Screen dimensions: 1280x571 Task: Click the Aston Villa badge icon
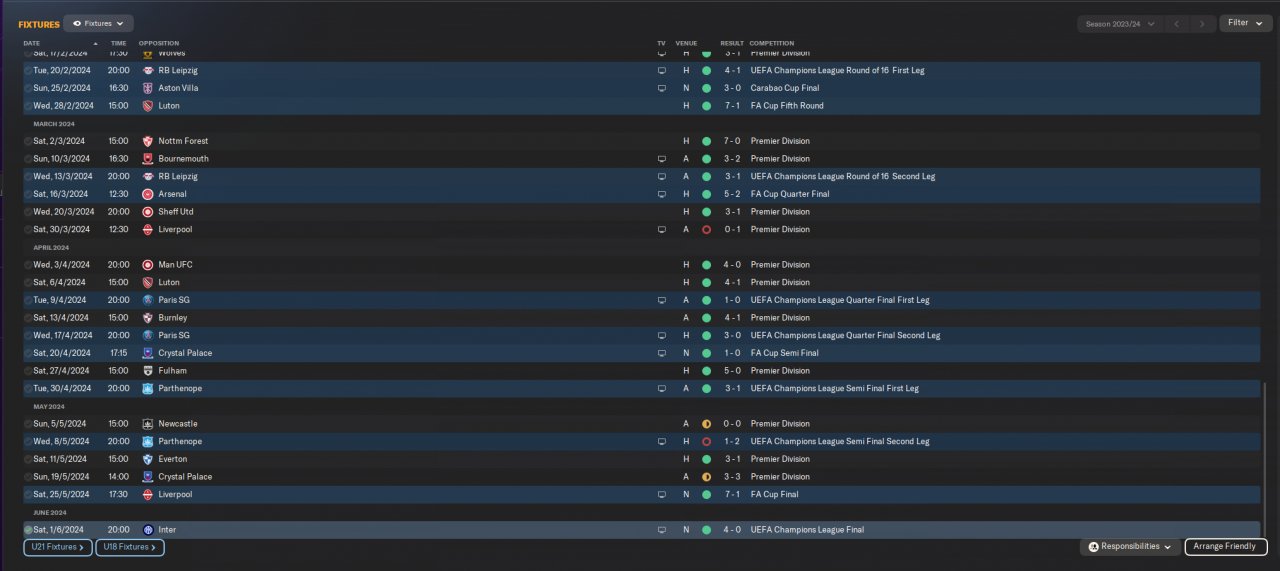point(148,88)
